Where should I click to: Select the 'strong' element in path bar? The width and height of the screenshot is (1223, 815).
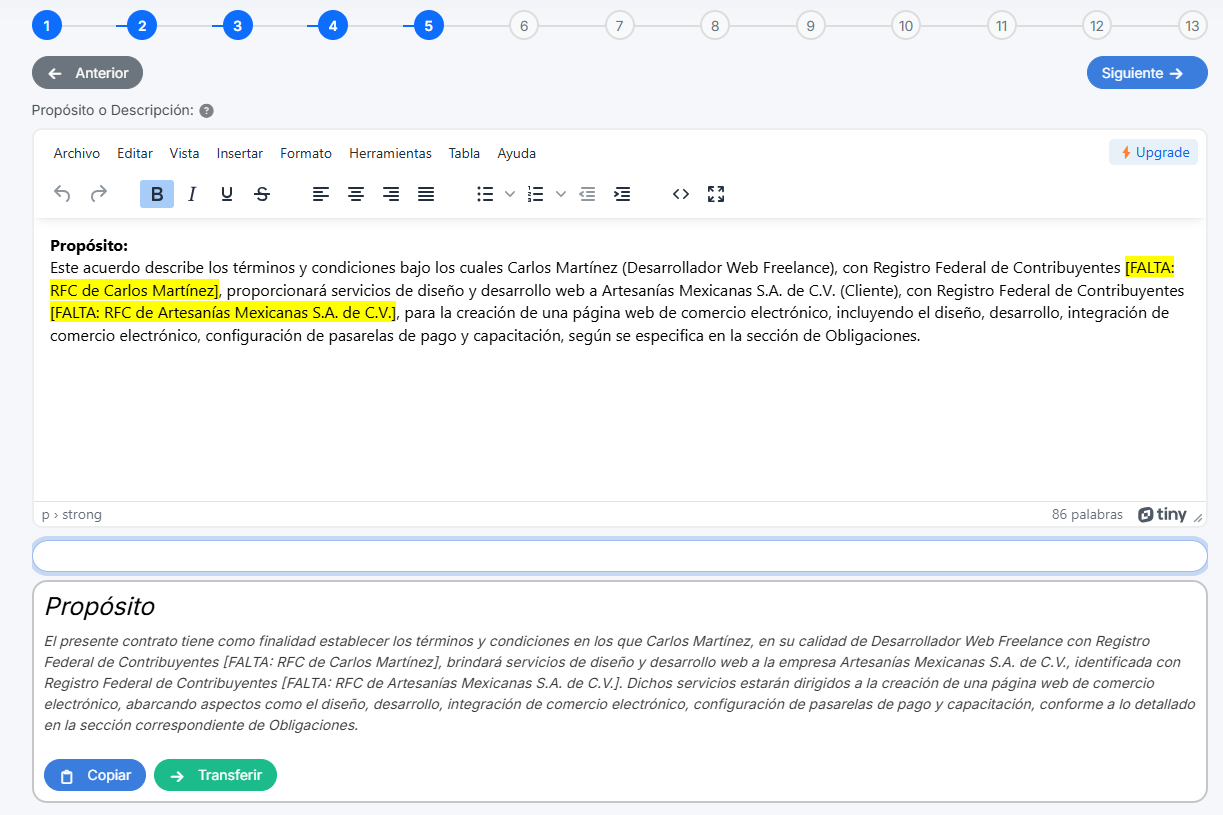(x=82, y=515)
